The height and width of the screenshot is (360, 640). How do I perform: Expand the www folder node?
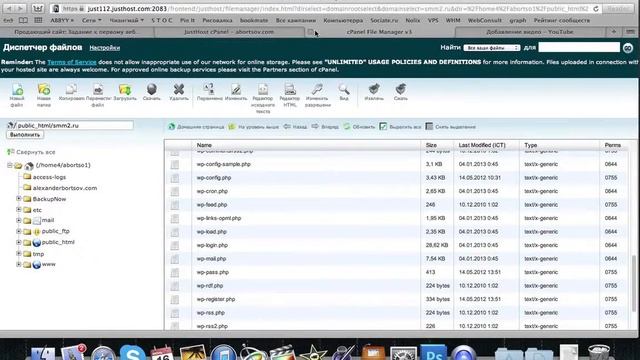pos(18,264)
